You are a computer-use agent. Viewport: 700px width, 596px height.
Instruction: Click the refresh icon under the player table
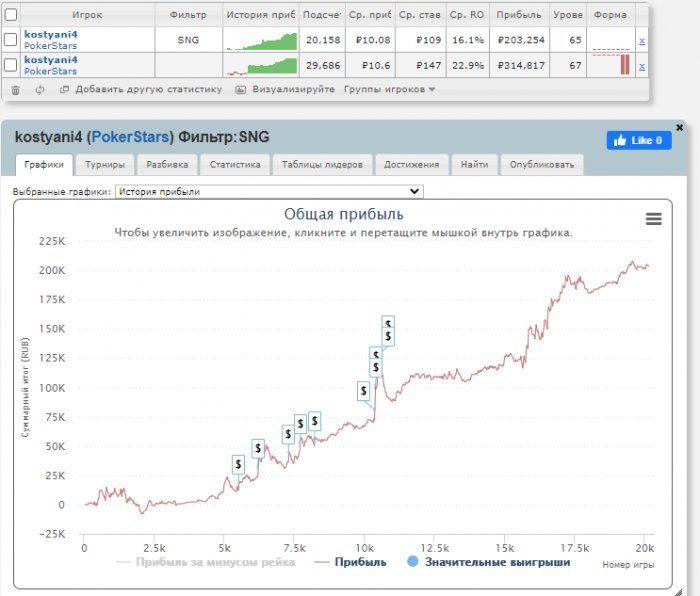coord(40,90)
